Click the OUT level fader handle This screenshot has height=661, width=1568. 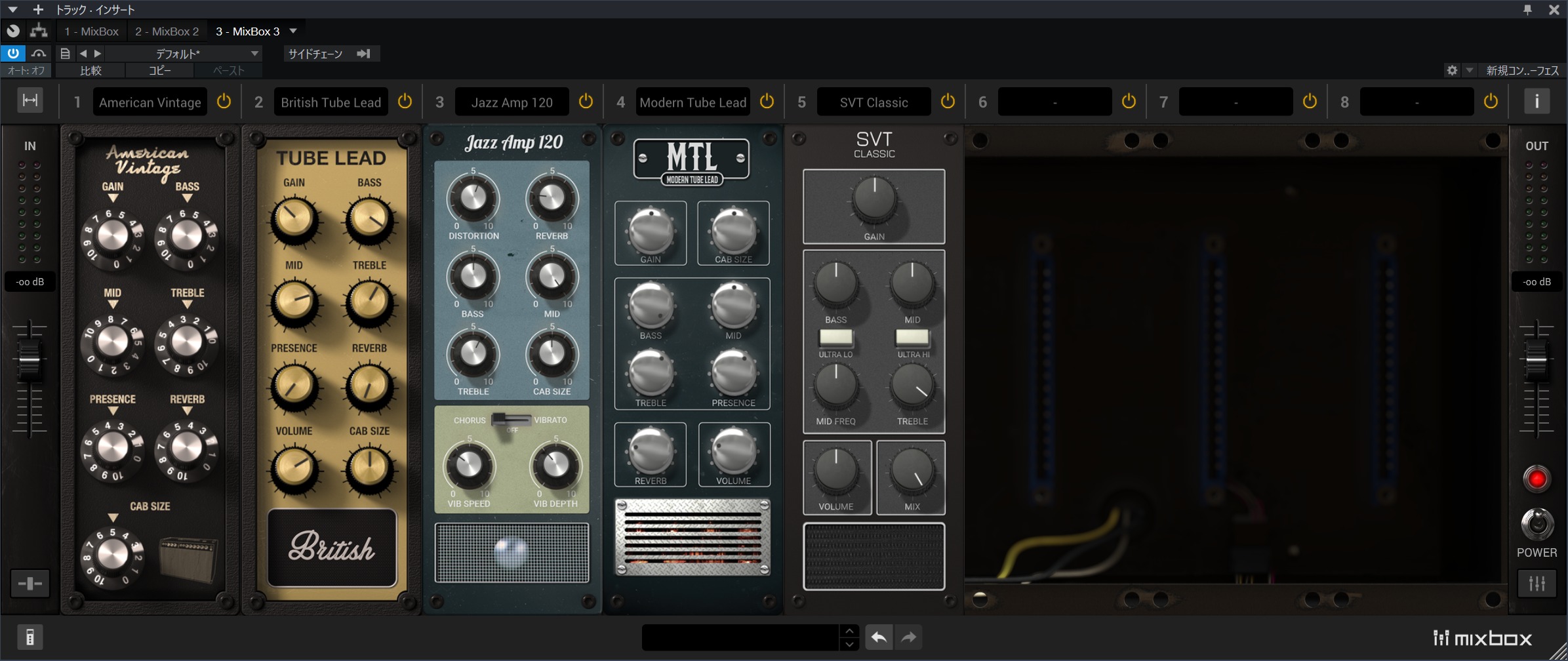coord(1537,361)
